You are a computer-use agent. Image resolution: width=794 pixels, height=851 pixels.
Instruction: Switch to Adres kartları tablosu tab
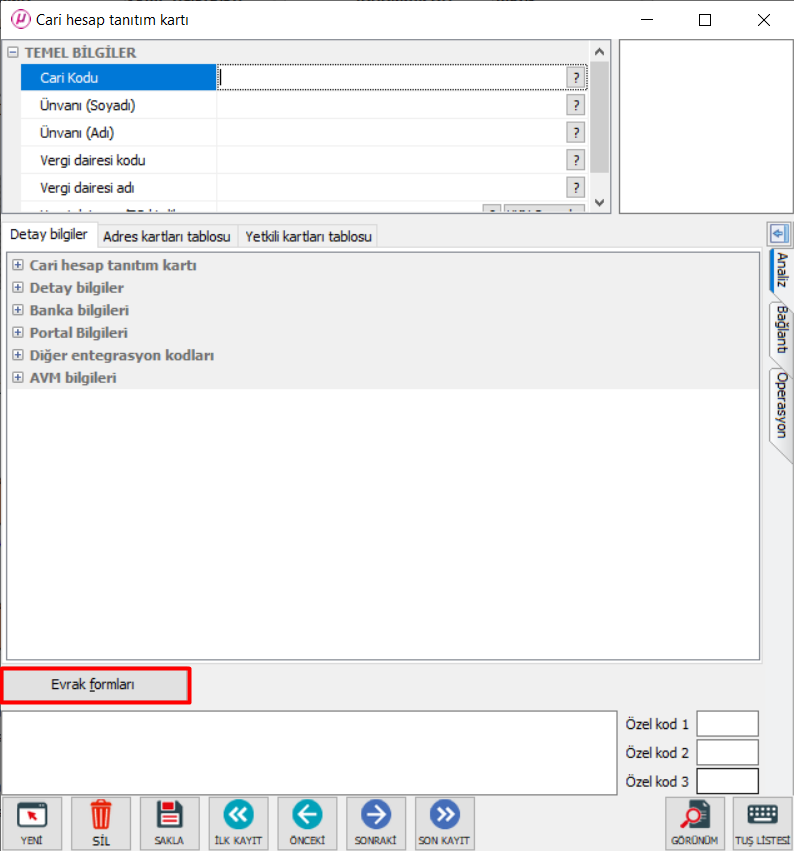click(167, 237)
